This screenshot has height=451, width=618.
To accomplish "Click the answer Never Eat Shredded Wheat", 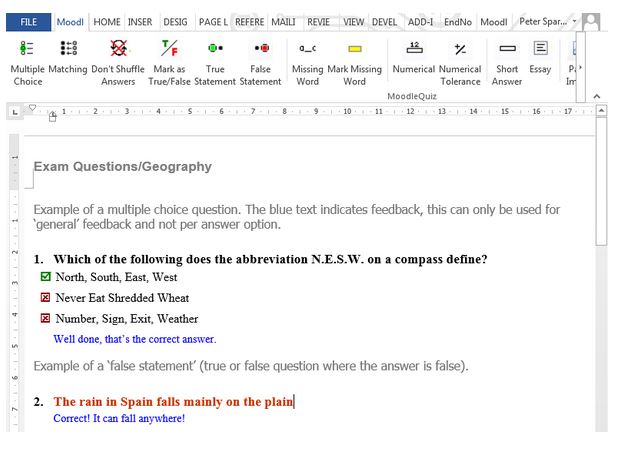I will [x=122, y=298].
